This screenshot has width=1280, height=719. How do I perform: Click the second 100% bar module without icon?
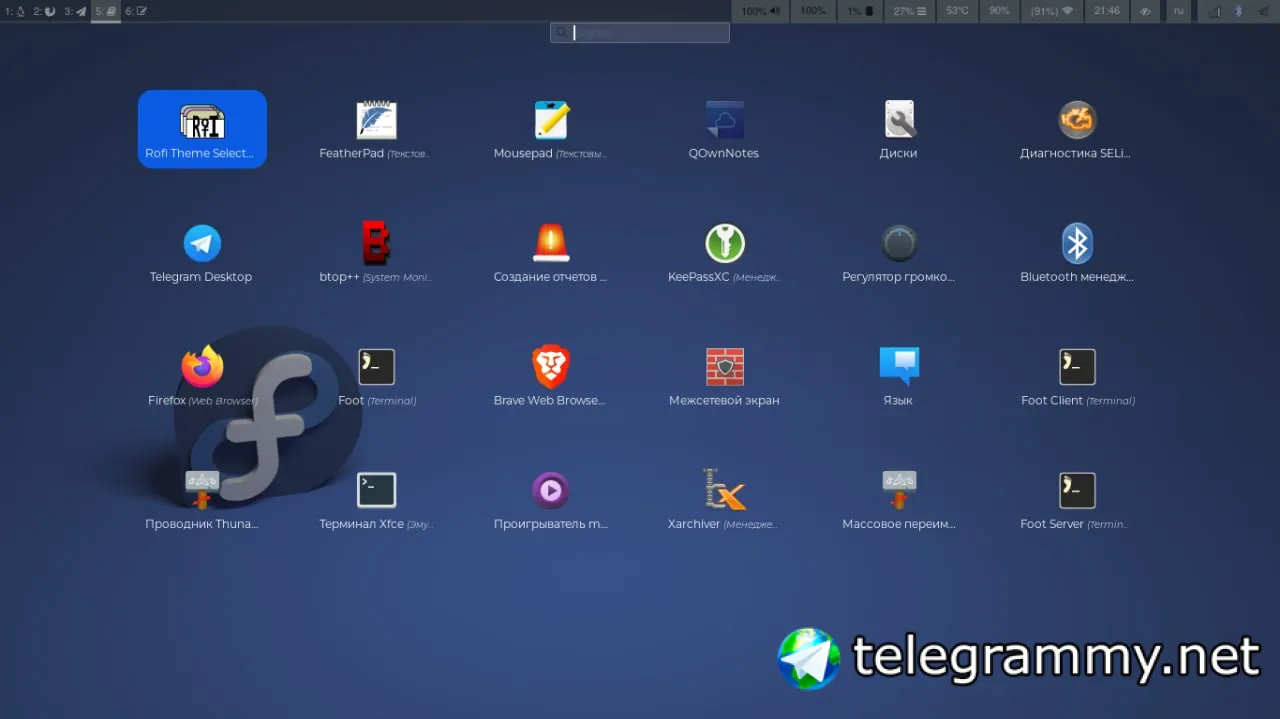tap(813, 11)
